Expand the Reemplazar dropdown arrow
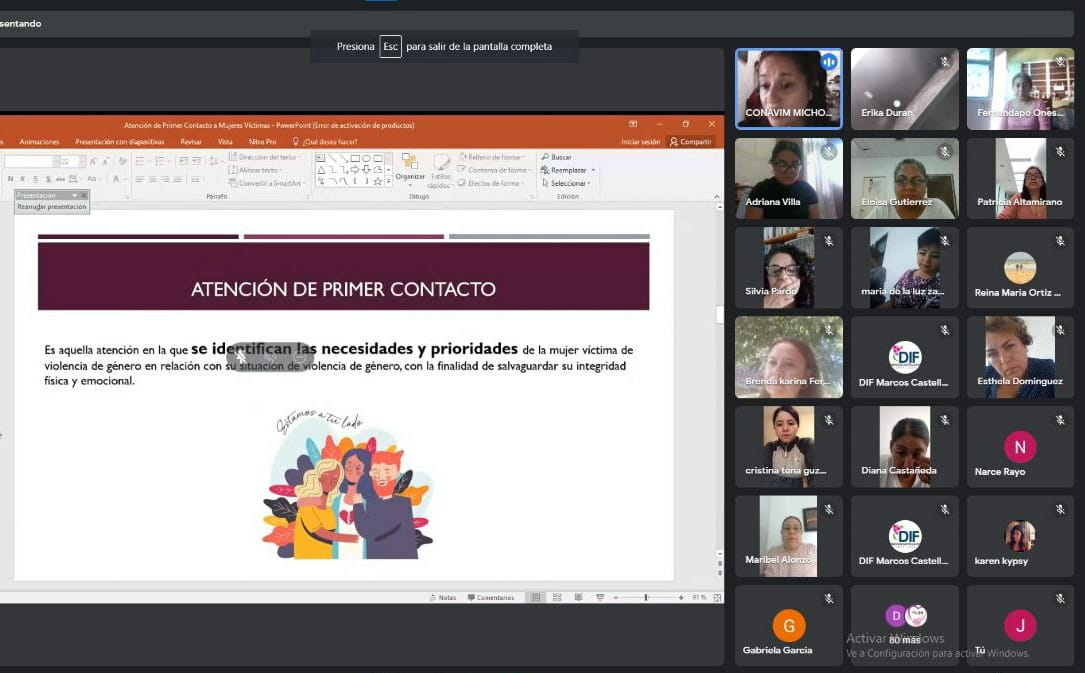 593,170
